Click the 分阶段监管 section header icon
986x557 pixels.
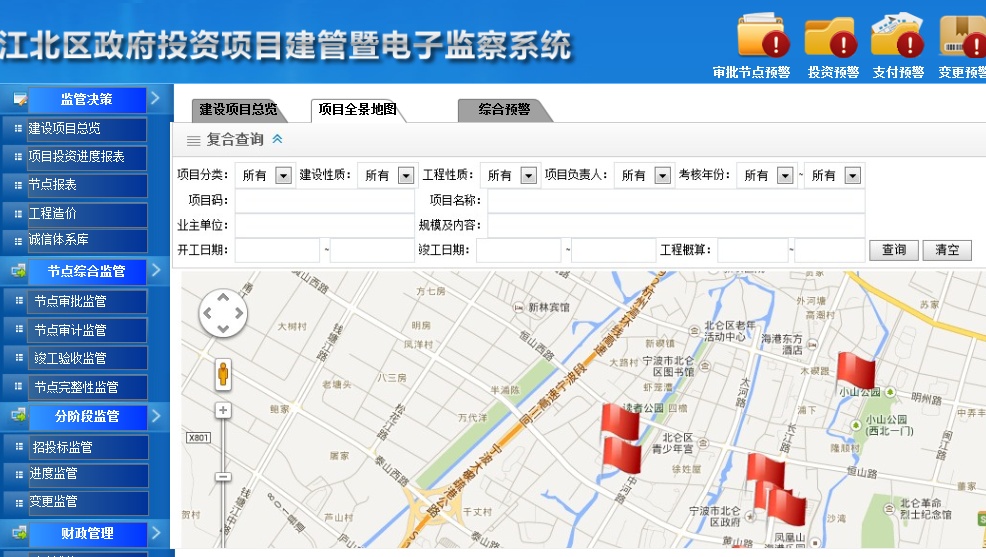pos(19,416)
